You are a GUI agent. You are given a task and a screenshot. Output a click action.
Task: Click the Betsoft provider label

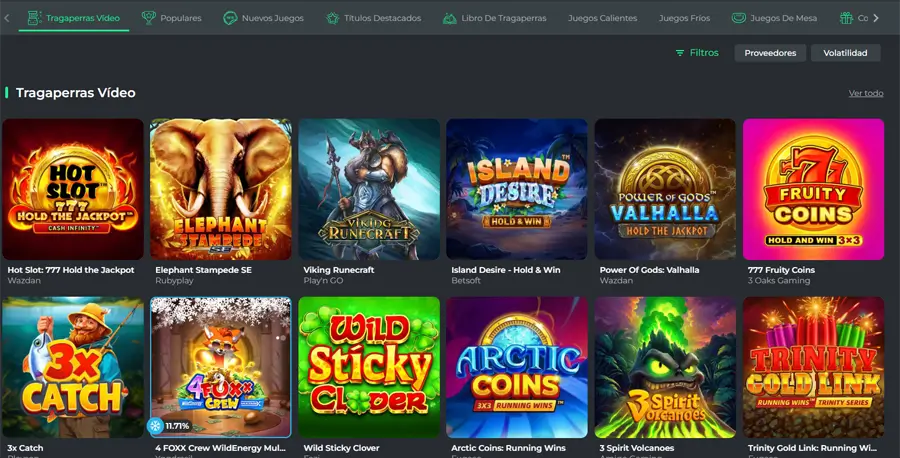click(465, 281)
